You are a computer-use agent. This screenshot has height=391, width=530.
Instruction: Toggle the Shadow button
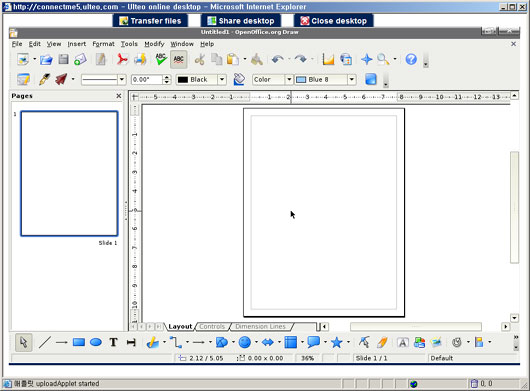(x=371, y=79)
